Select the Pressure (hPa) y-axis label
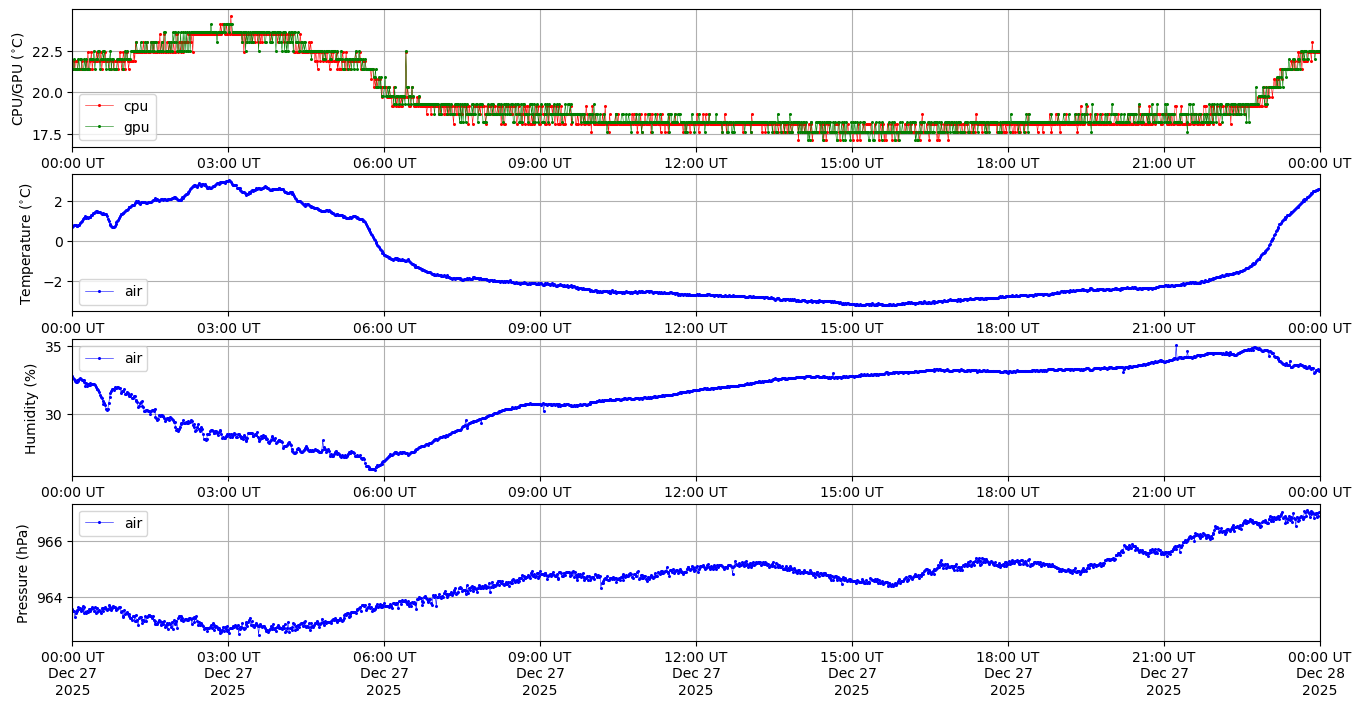Screen dimensions: 1361x707 pyautogui.click(x=24, y=573)
